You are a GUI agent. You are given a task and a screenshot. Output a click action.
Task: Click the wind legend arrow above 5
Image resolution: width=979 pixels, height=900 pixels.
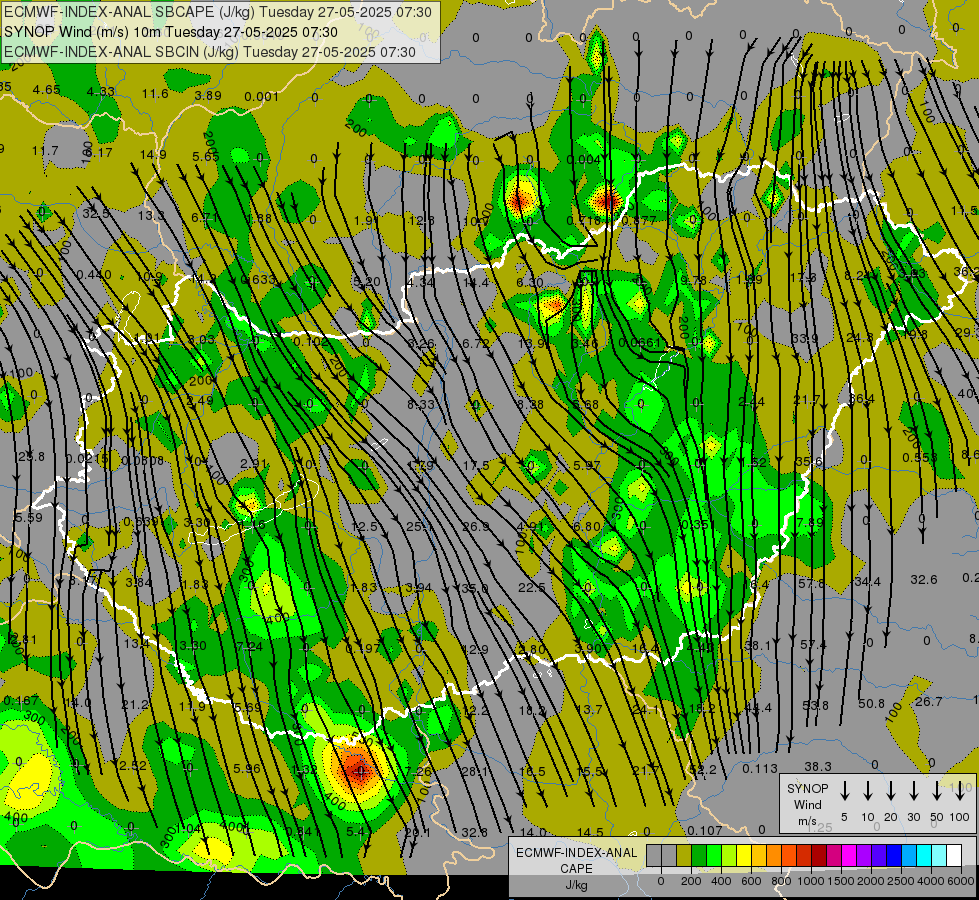844,791
